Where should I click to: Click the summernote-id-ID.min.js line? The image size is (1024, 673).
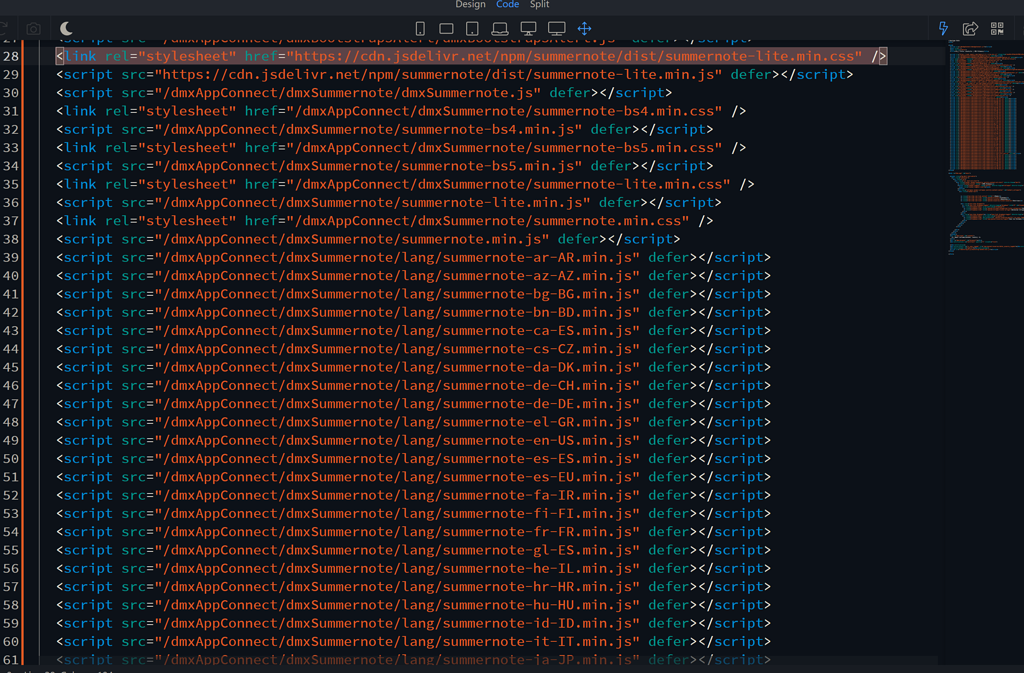tap(413, 623)
